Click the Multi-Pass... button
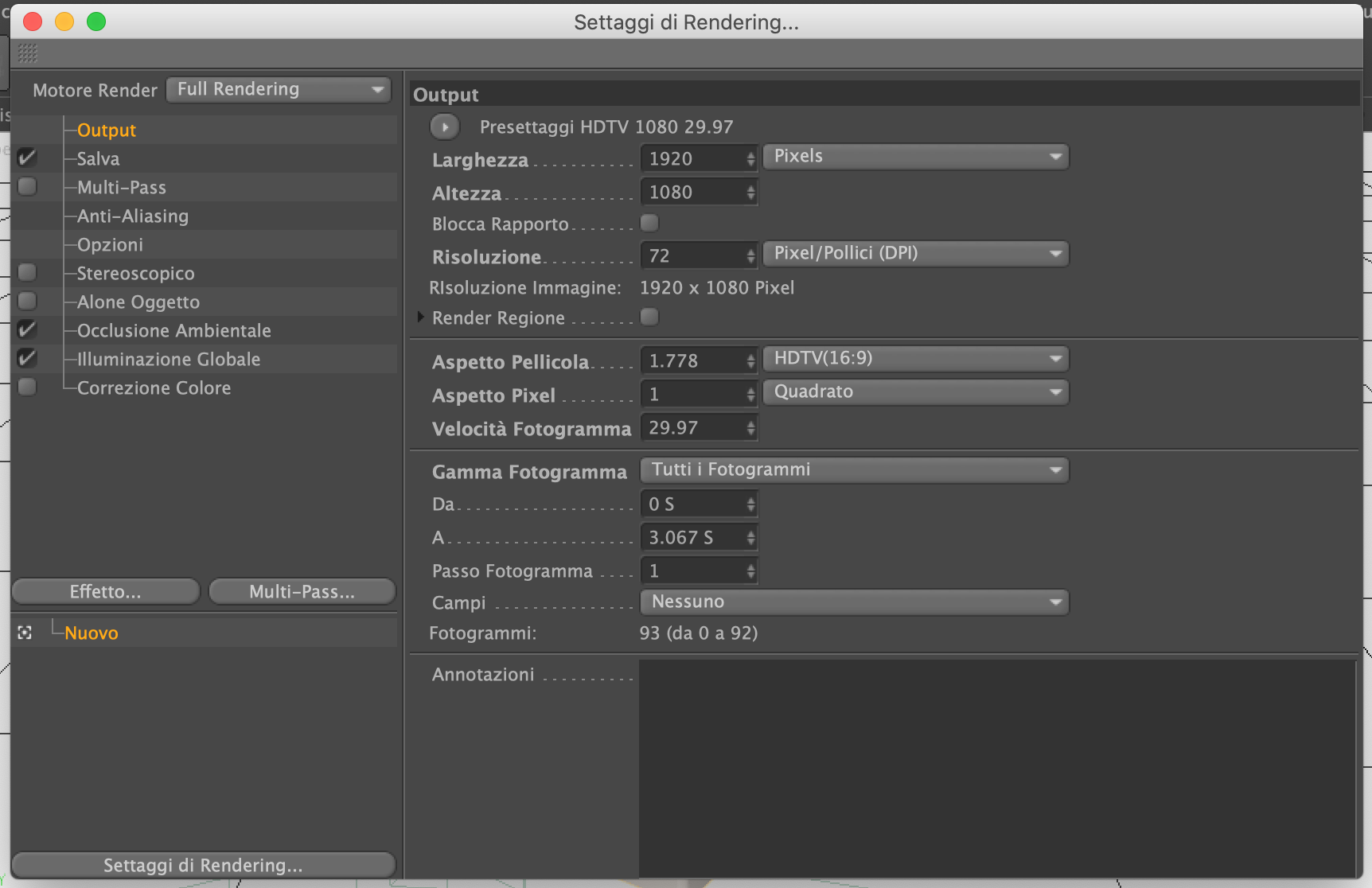Image resolution: width=1372 pixels, height=888 pixels. (302, 591)
